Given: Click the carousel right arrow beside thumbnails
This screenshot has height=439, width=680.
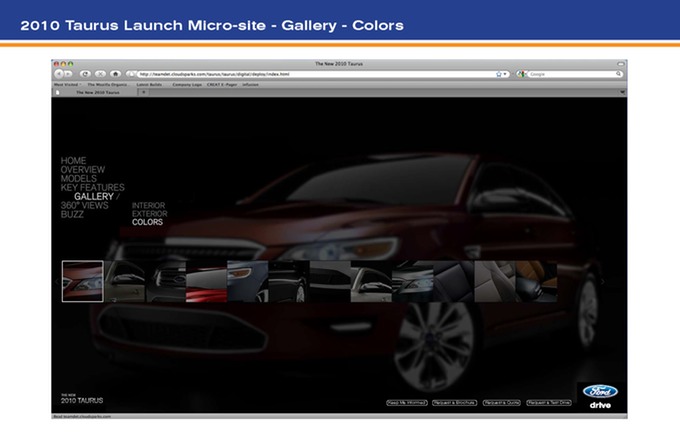Looking at the screenshot, I should point(603,282).
